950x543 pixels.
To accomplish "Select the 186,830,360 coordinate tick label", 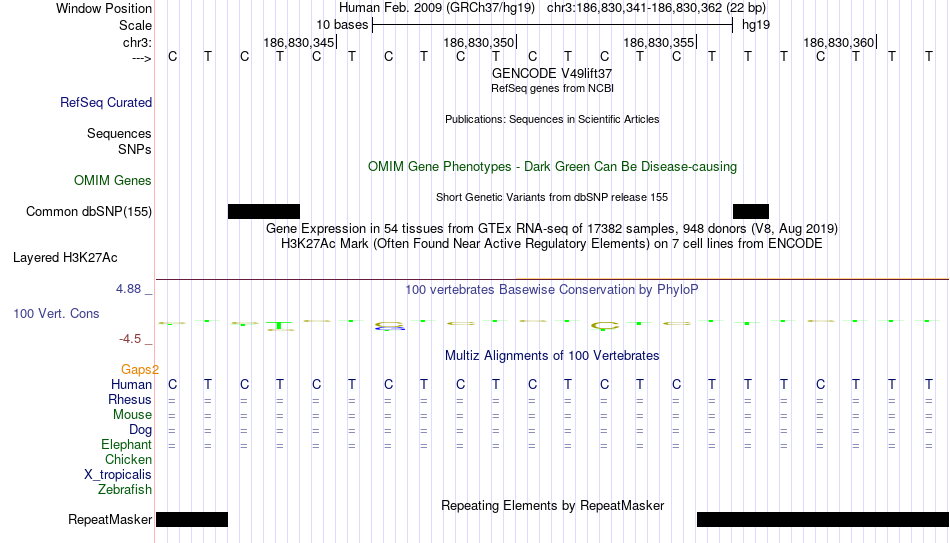I will 839,42.
